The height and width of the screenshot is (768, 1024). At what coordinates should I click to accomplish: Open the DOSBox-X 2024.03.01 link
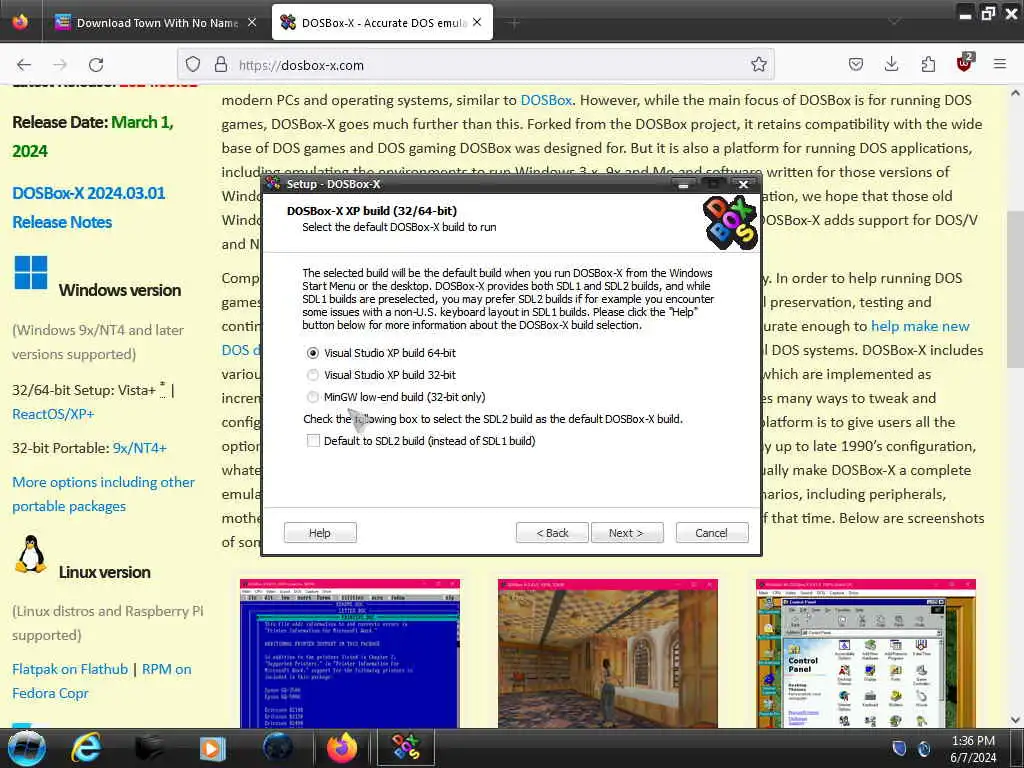[89, 193]
